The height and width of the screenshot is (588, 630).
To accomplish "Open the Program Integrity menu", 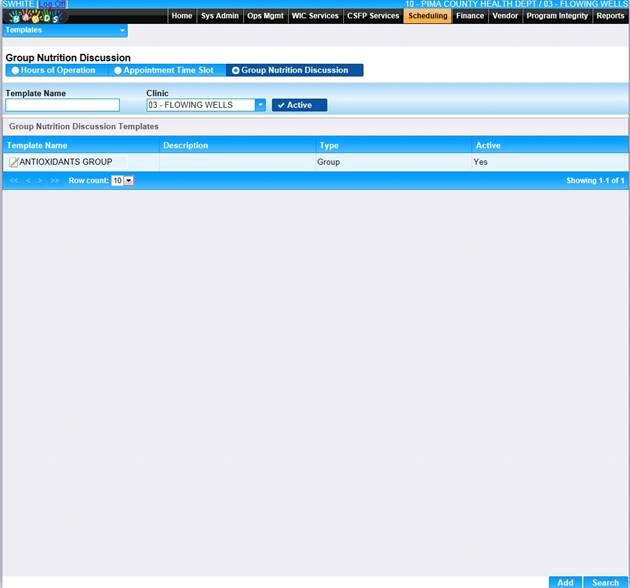I will pos(557,16).
